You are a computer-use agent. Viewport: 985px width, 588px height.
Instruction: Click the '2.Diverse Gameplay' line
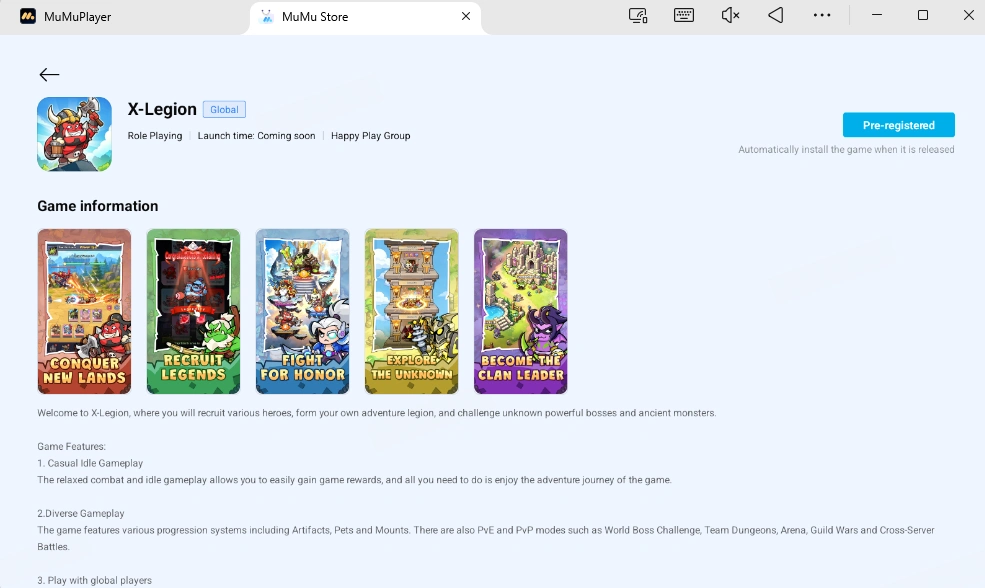80,513
